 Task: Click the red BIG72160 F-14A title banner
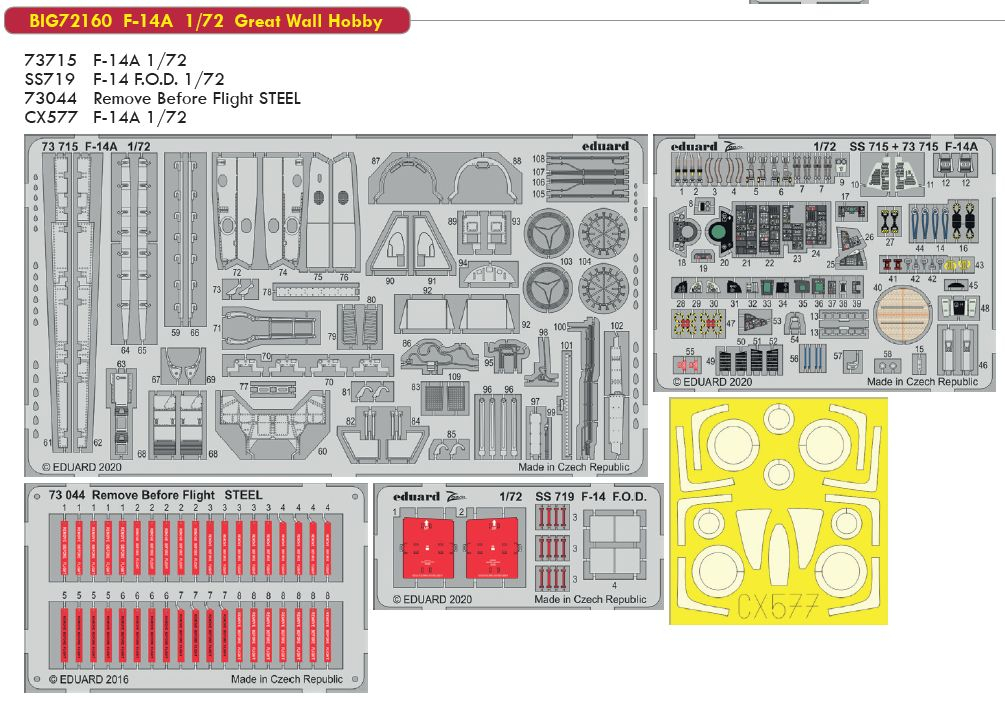click(206, 21)
